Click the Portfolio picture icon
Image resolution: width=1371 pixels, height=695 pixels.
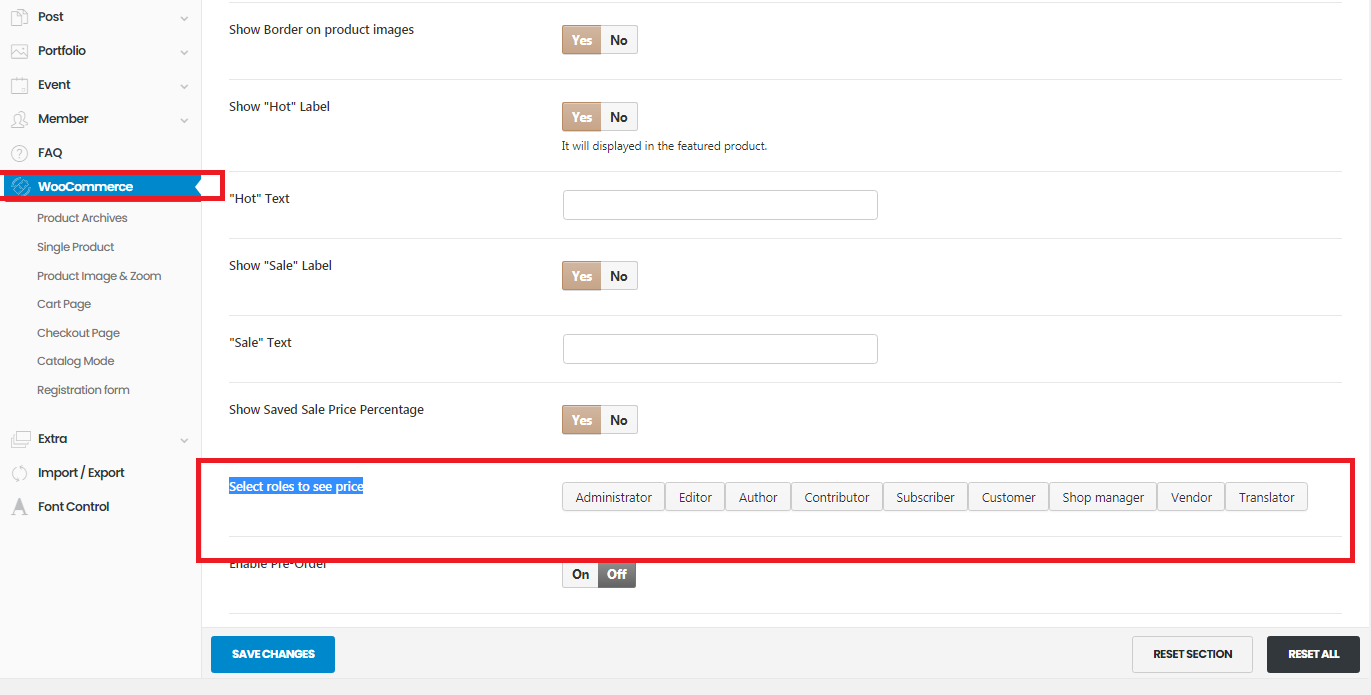point(19,51)
